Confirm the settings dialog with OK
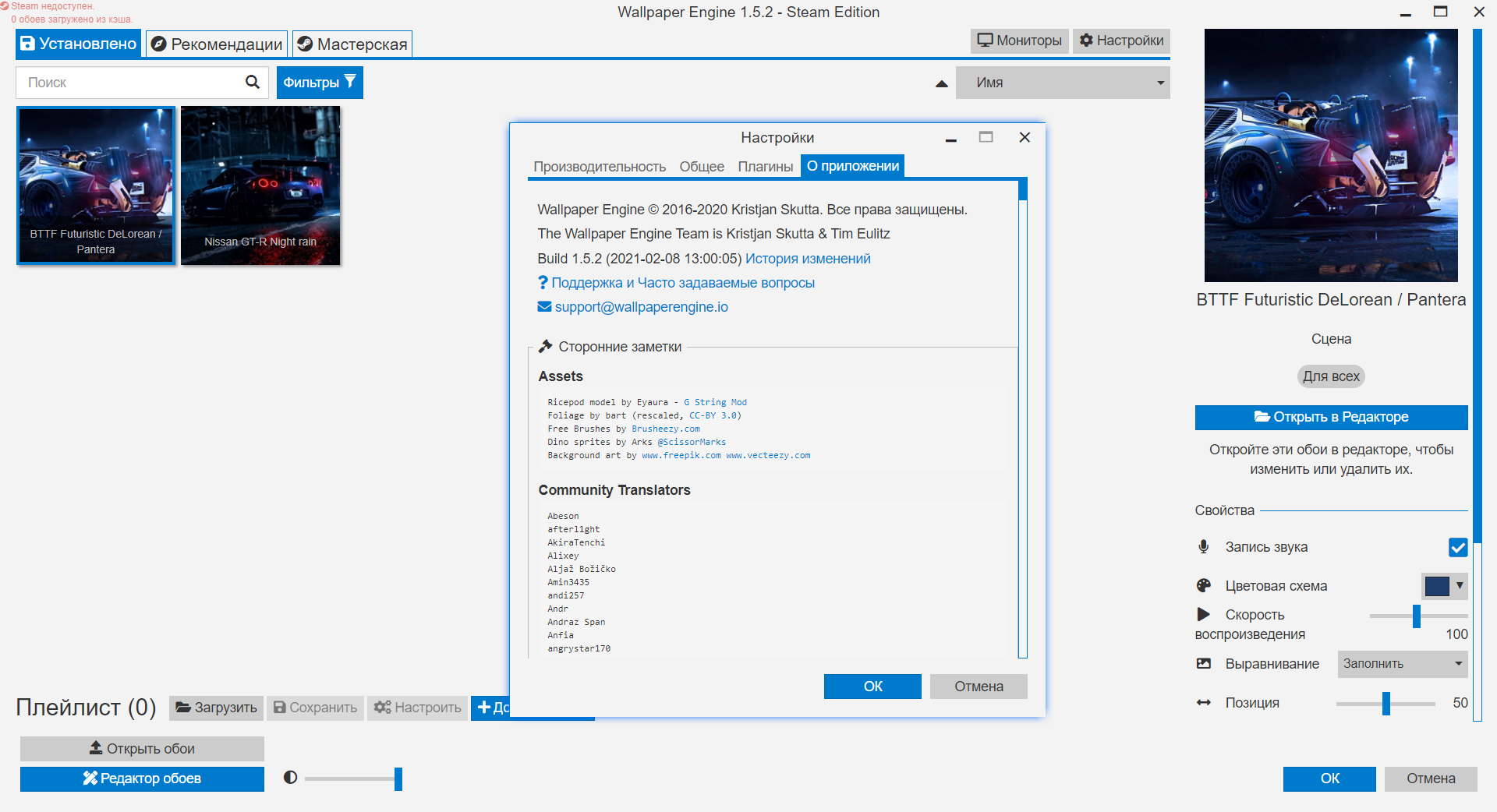The image size is (1497, 812). click(872, 687)
